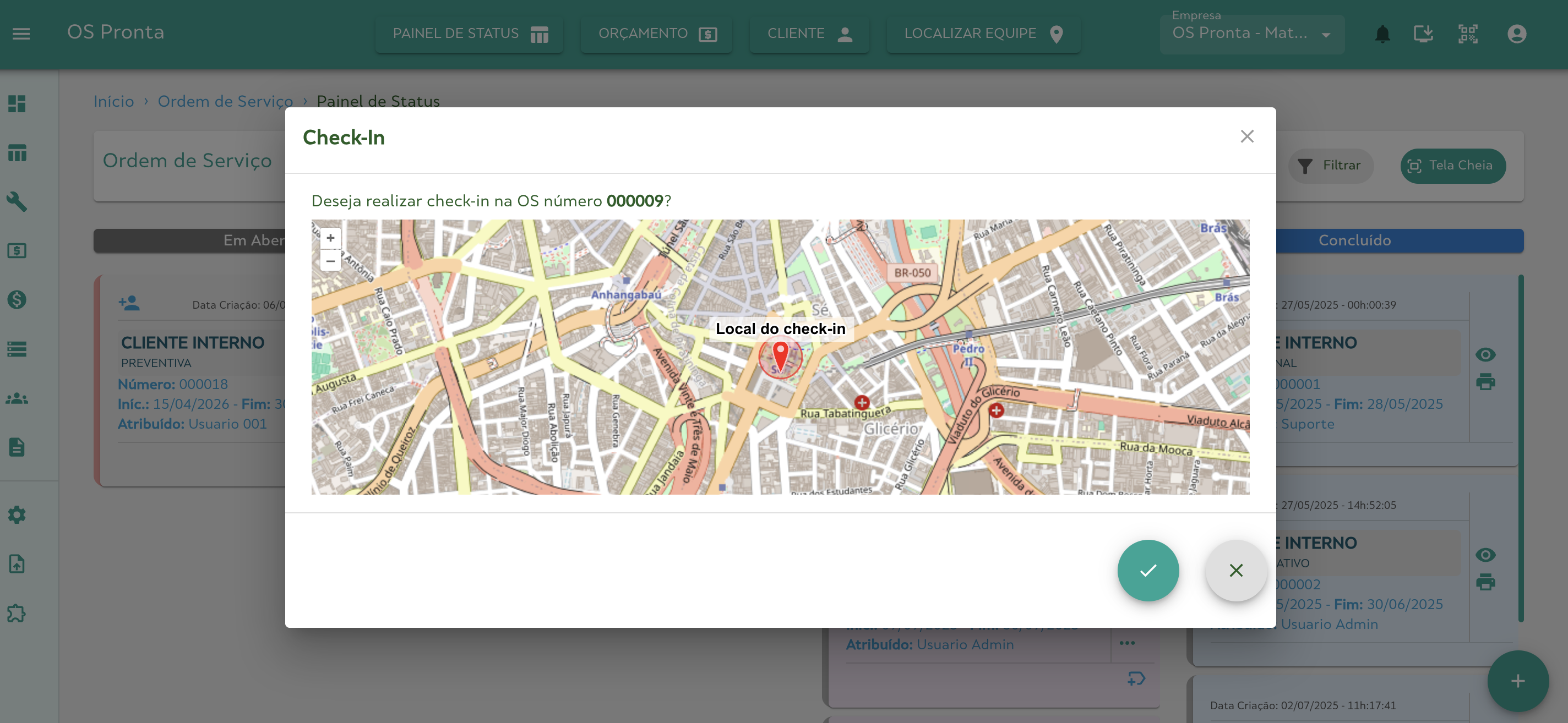Toggle Tela Cheia fullscreen mode
1568x723 pixels.
tap(1453, 166)
